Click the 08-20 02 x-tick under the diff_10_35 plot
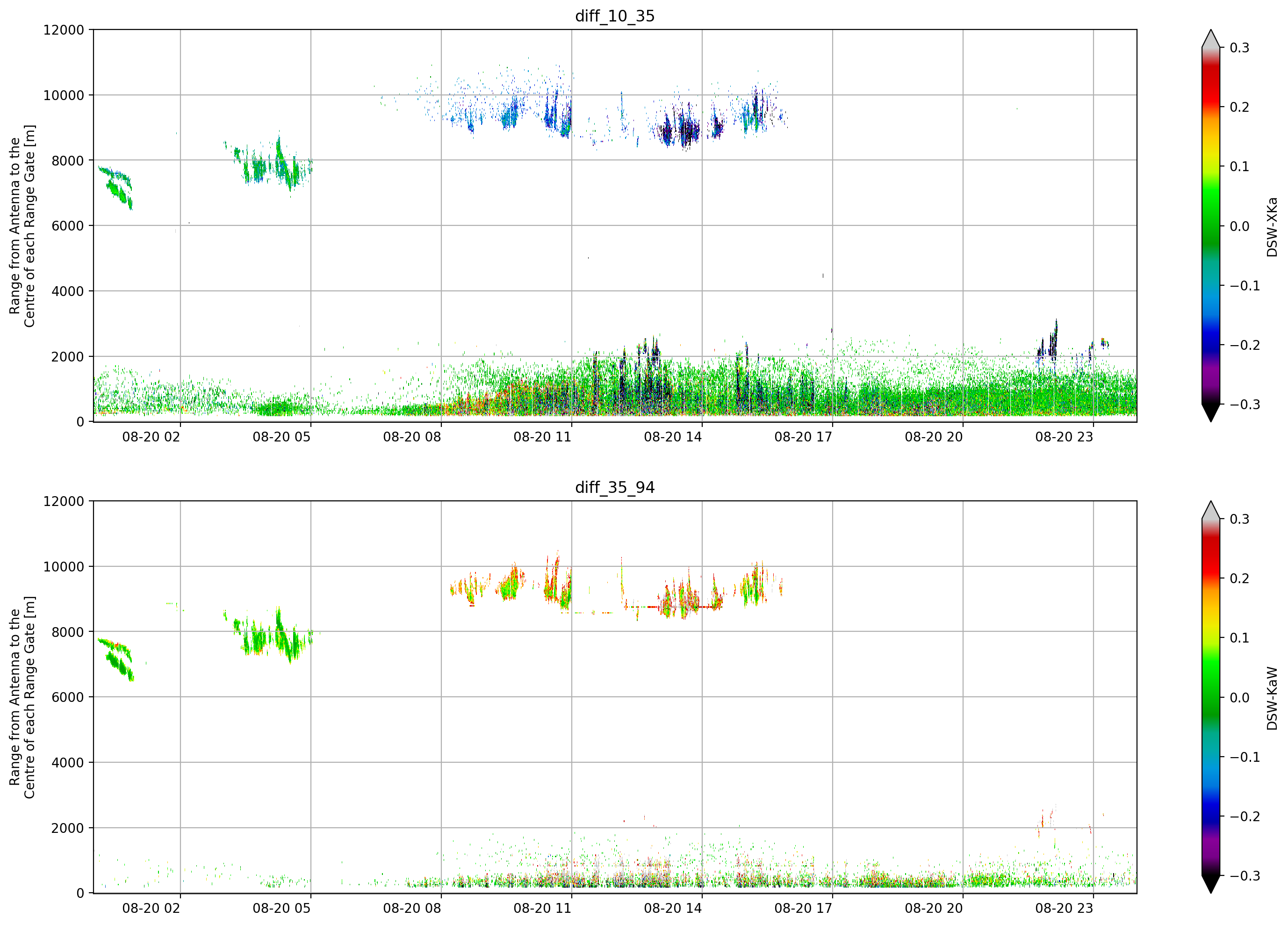Image resolution: width=1288 pixels, height=925 pixels. coord(151,437)
